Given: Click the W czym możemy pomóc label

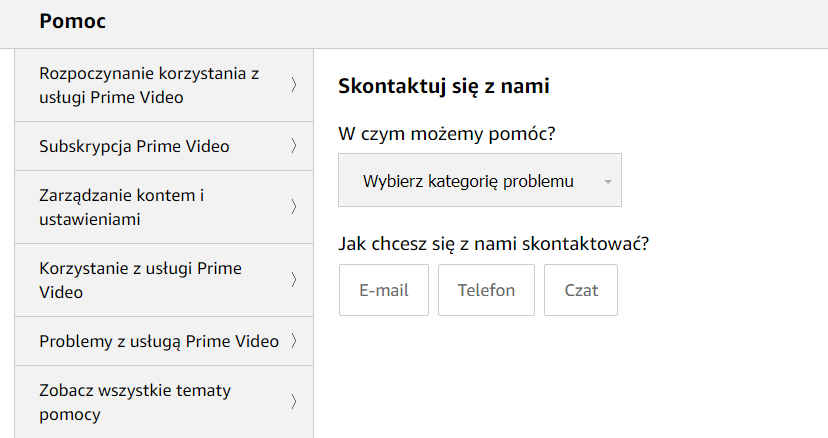Looking at the screenshot, I should [447, 133].
